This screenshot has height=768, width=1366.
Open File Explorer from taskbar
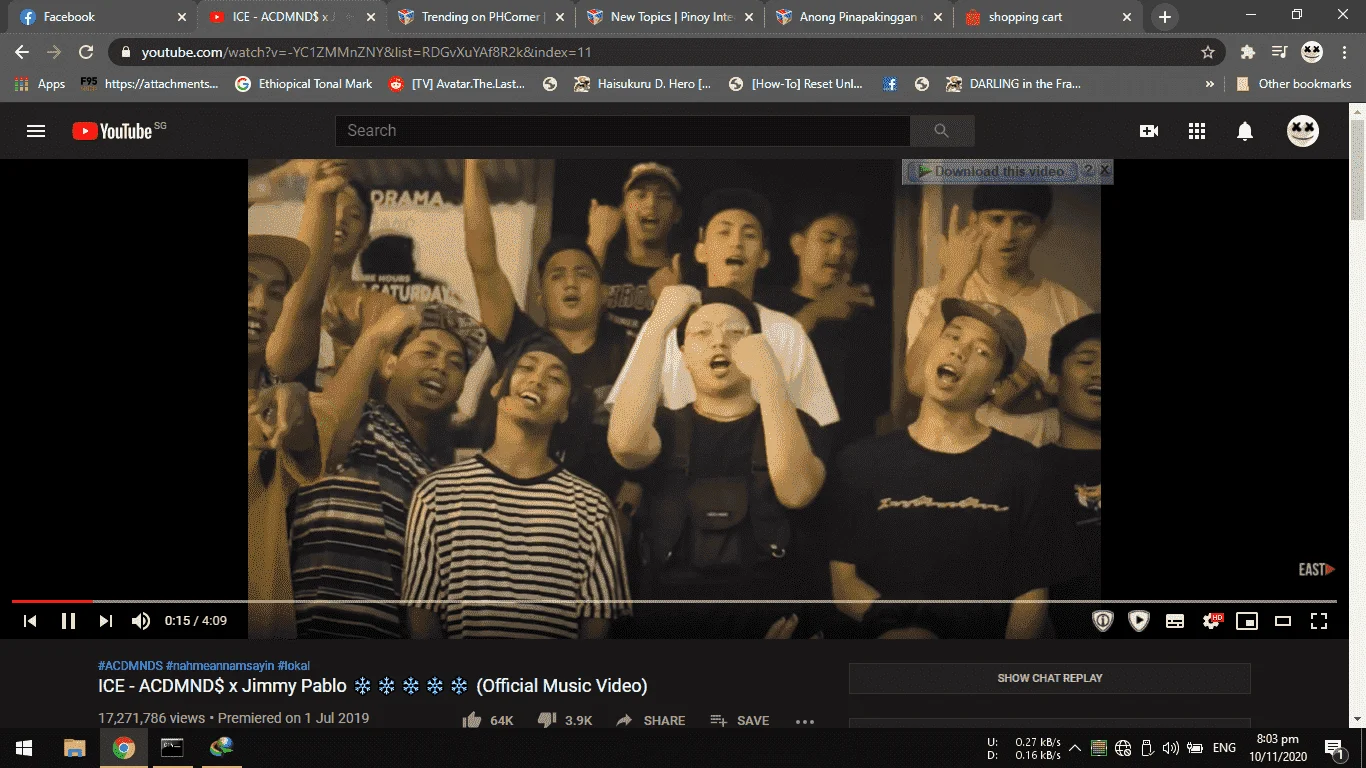coord(75,748)
